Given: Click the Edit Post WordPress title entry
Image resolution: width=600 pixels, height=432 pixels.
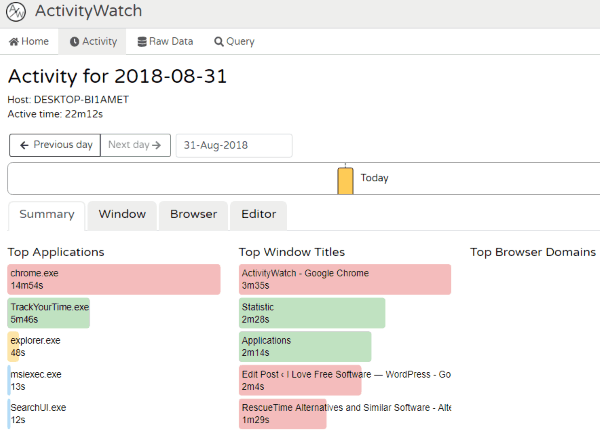Looking at the screenshot, I should click(345, 380).
